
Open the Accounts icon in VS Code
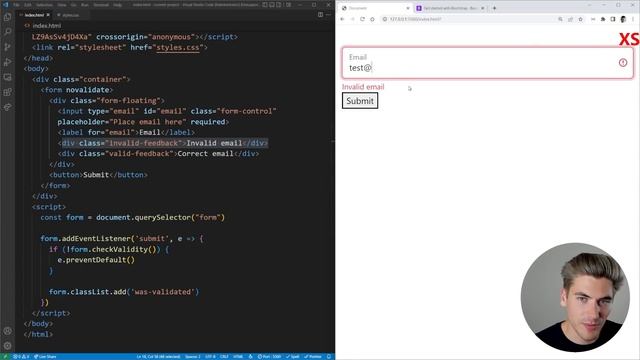point(7,331)
